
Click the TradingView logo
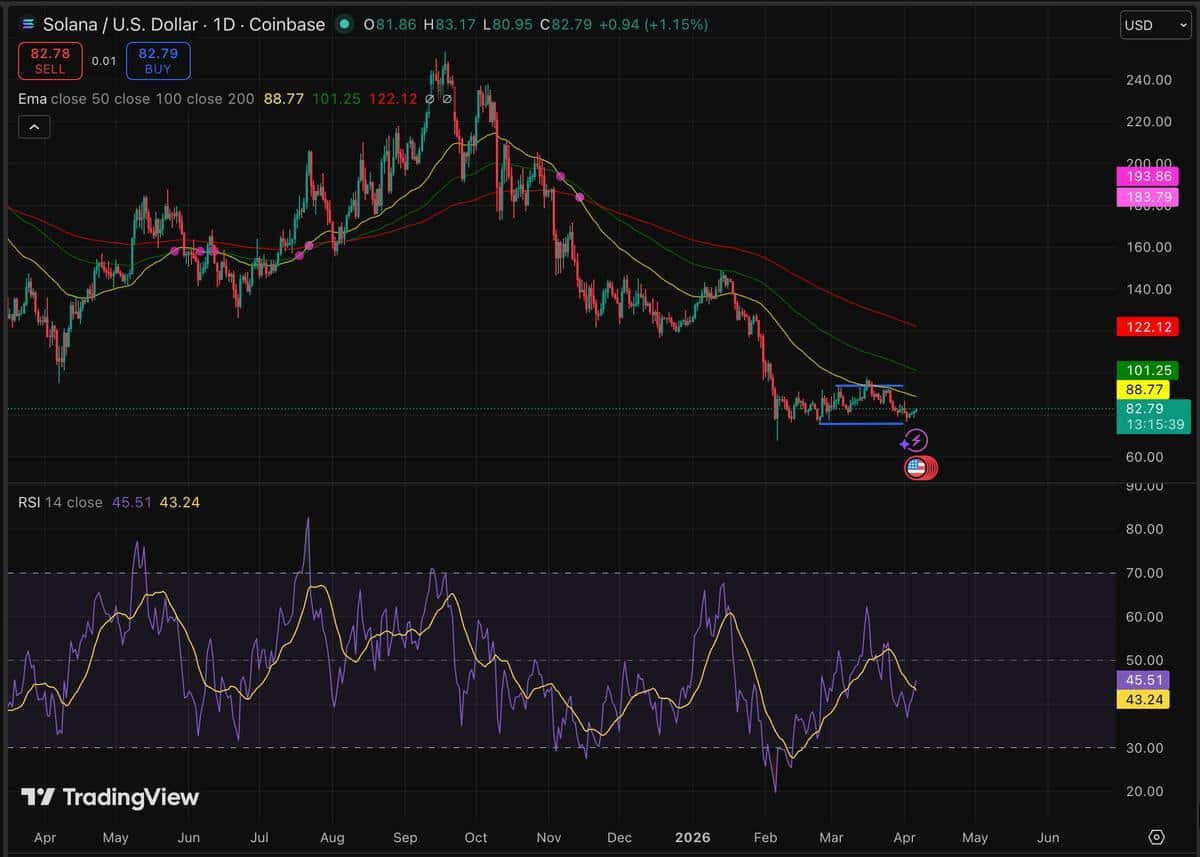tap(110, 797)
